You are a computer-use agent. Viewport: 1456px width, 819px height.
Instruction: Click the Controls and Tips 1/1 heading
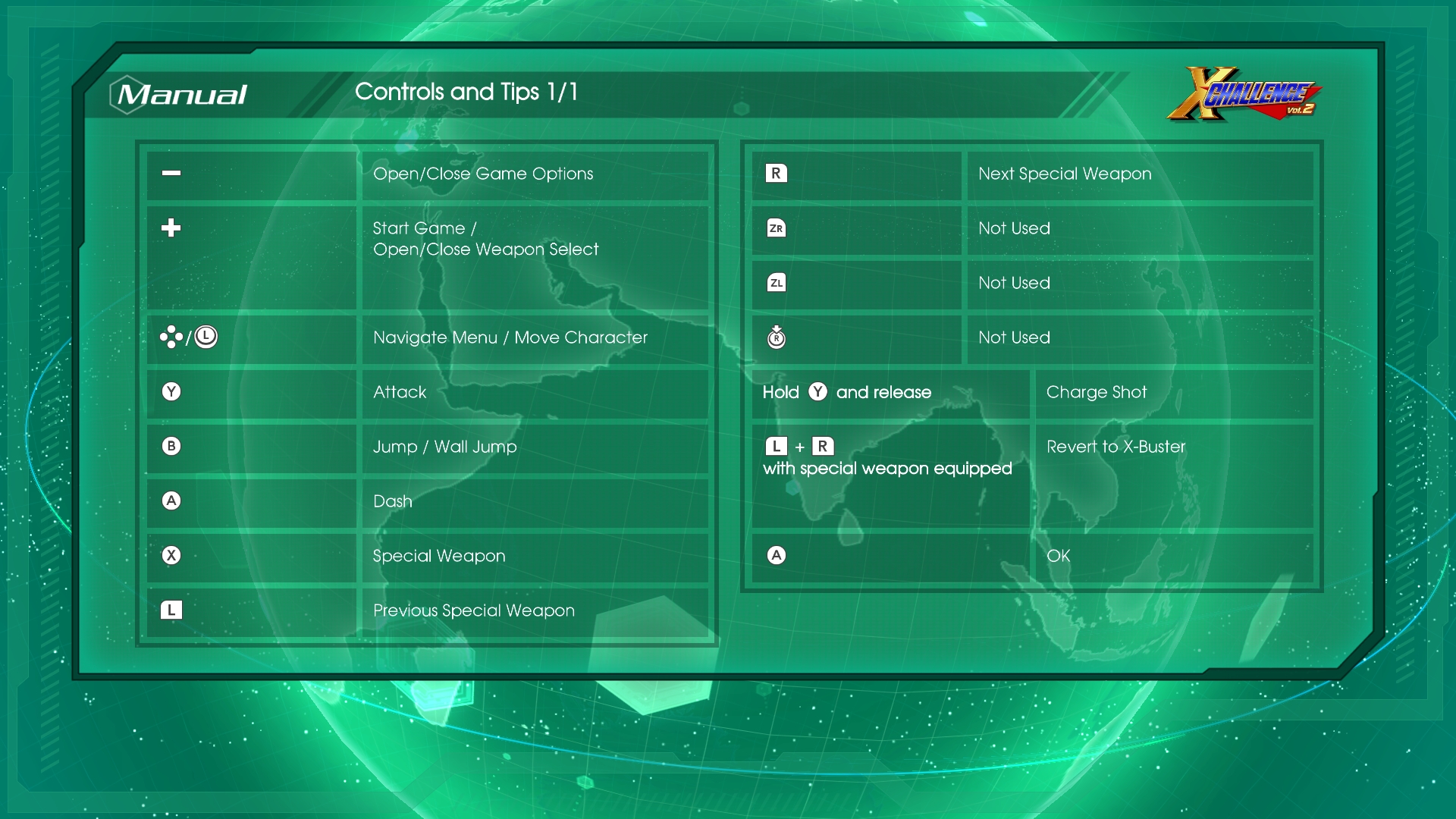click(466, 92)
